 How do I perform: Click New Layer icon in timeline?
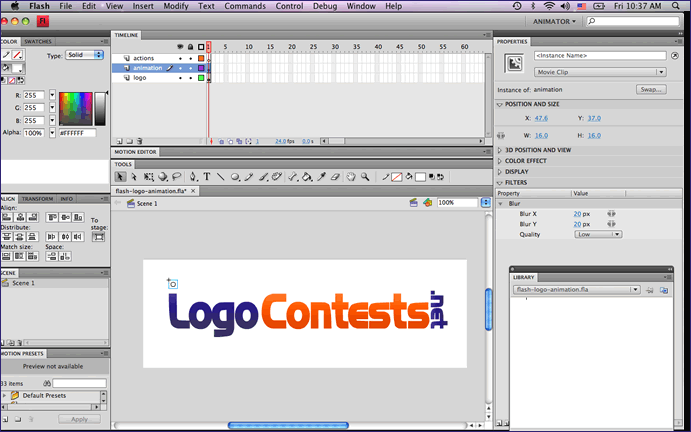point(119,142)
